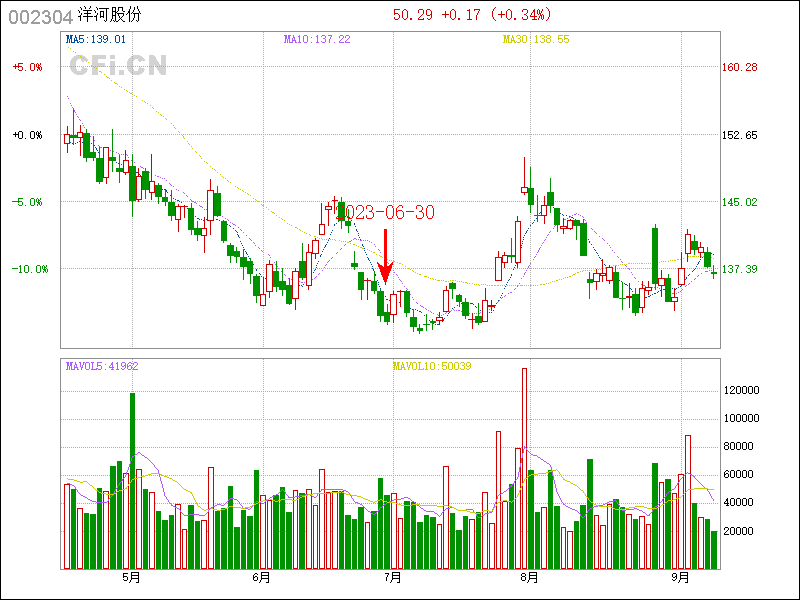Select the MA10:137.22 indicator label
The height and width of the screenshot is (600, 800).
[316, 39]
